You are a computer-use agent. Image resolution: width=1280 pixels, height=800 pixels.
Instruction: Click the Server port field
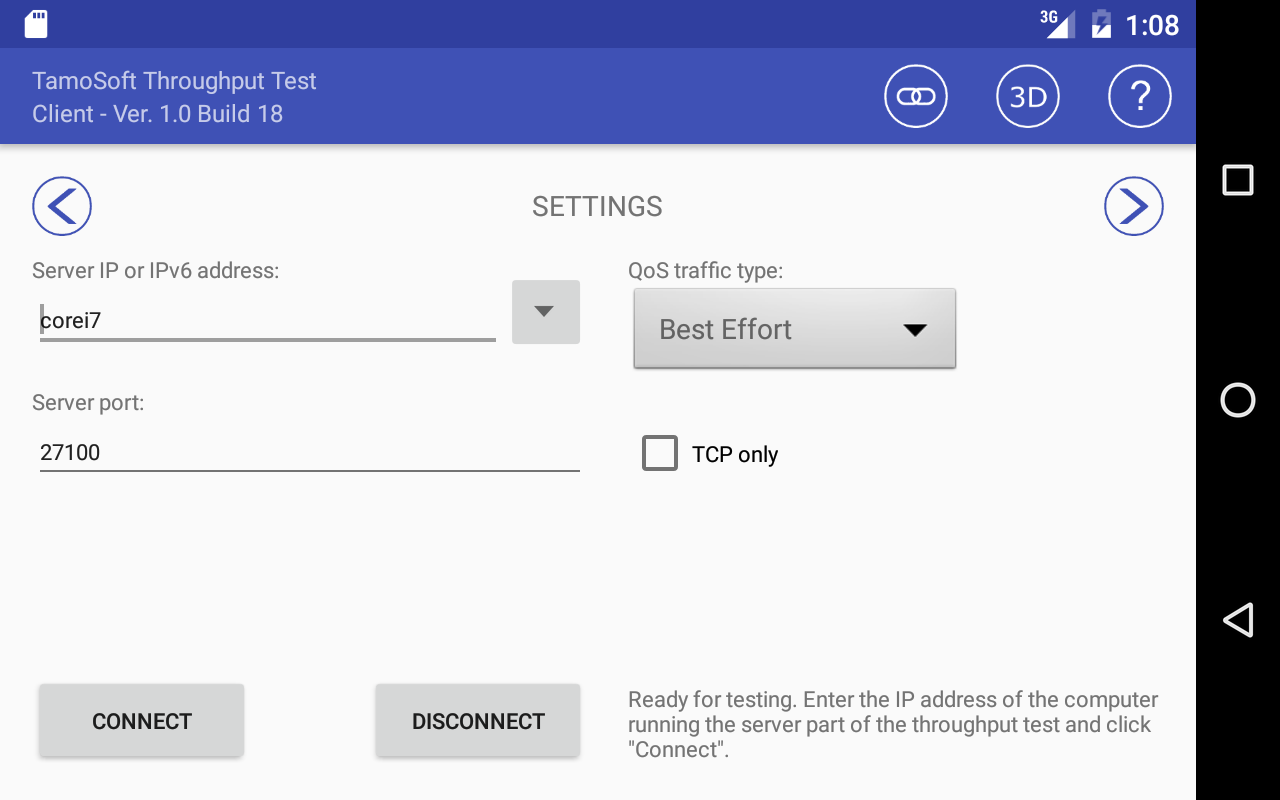click(309, 452)
